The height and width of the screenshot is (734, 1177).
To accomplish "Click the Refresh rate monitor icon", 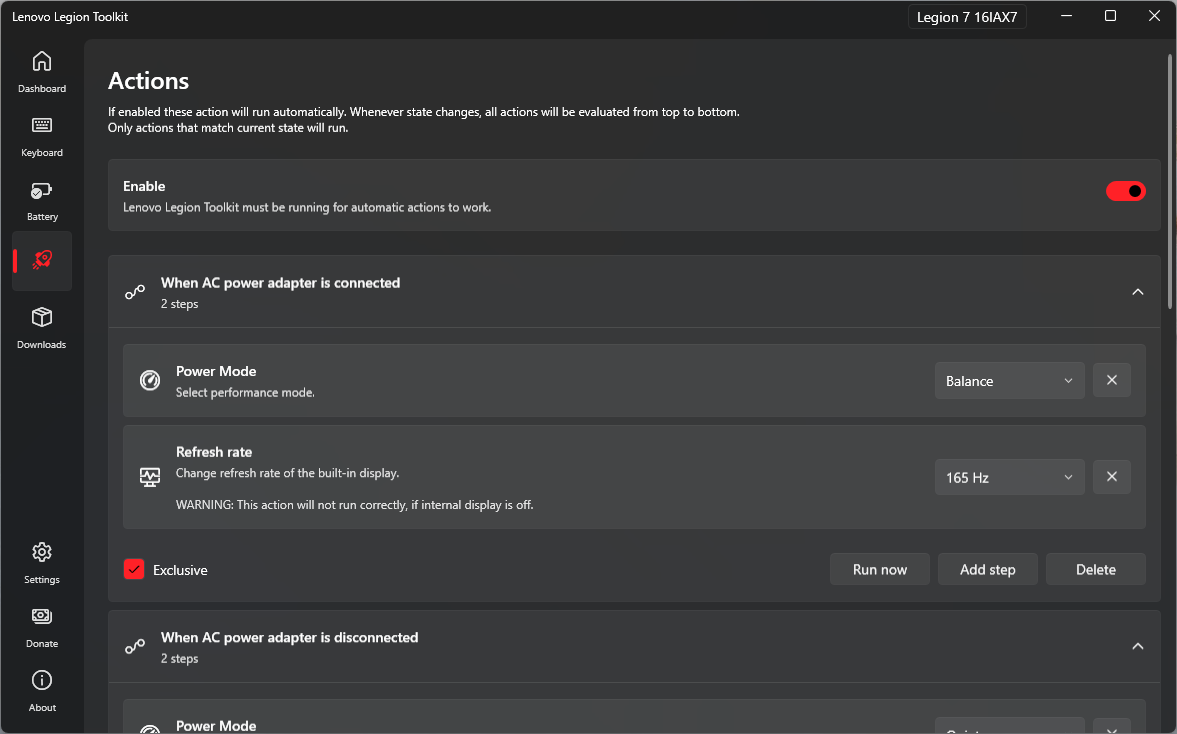I will (150, 477).
